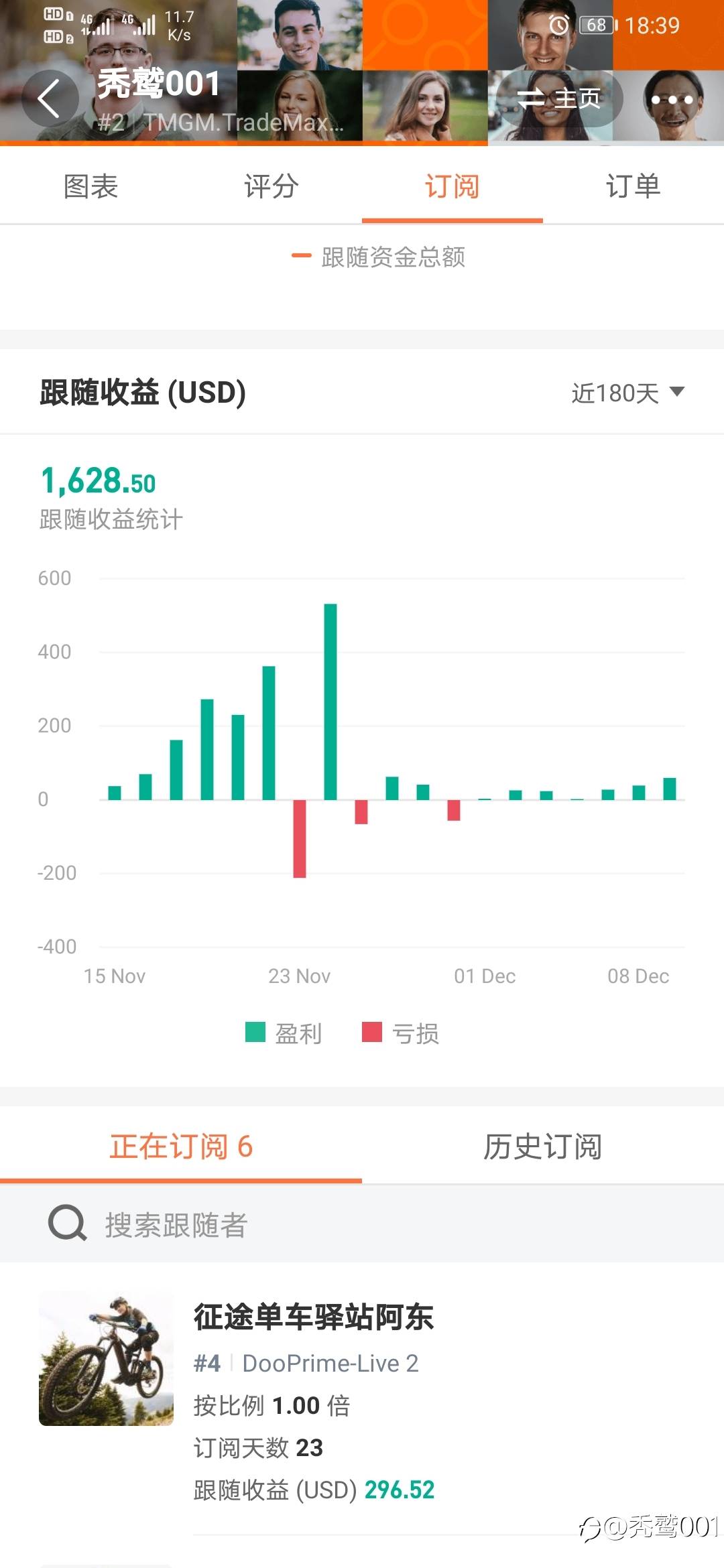The height and width of the screenshot is (1568, 724).
Task: Switch to the 图表 tab
Action: click(90, 186)
